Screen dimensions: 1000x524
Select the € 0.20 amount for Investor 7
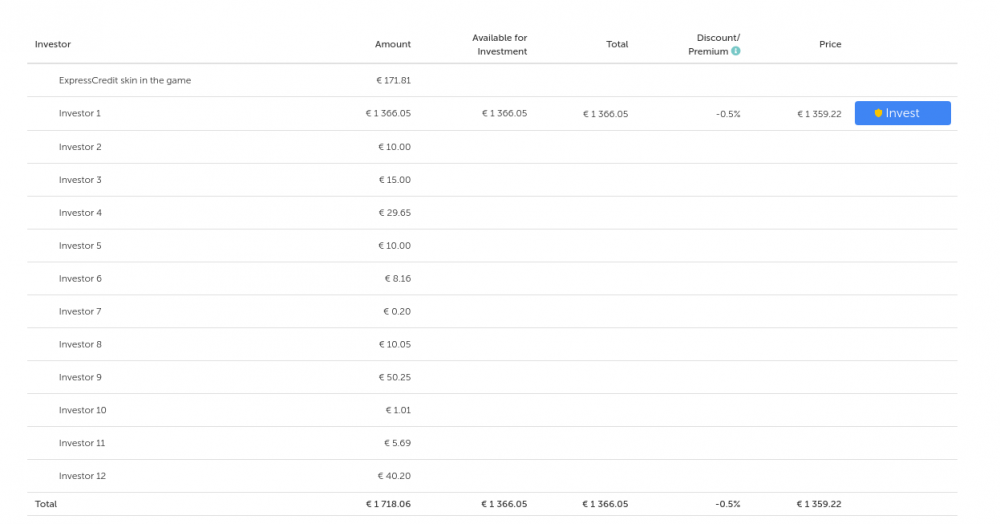[x=397, y=312]
